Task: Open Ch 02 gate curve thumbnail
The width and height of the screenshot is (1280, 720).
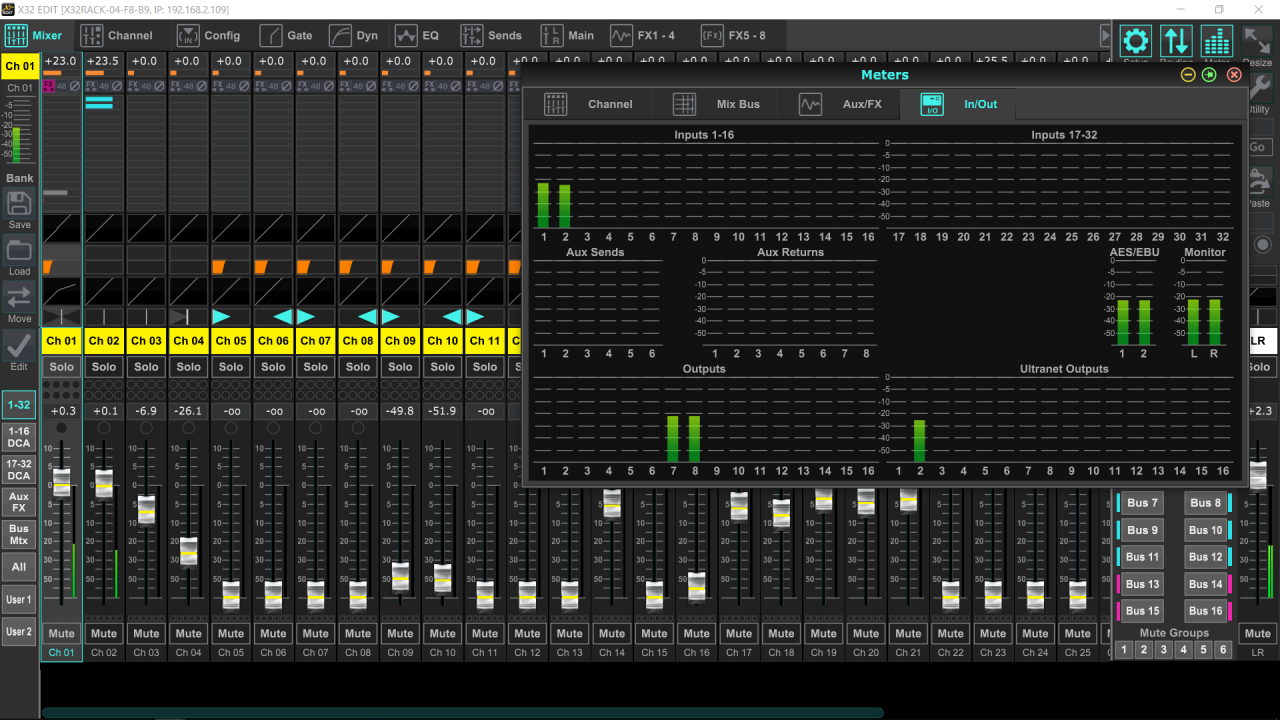Action: pyautogui.click(x=104, y=228)
